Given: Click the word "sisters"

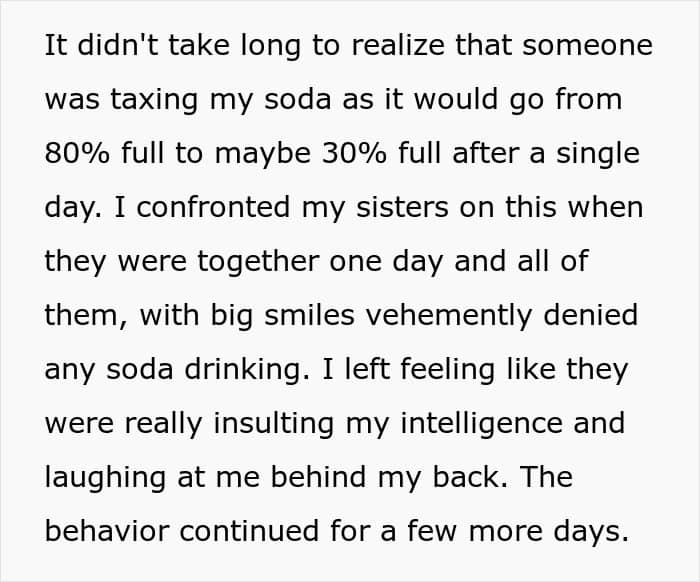Looking at the screenshot, I should tap(402, 207).
